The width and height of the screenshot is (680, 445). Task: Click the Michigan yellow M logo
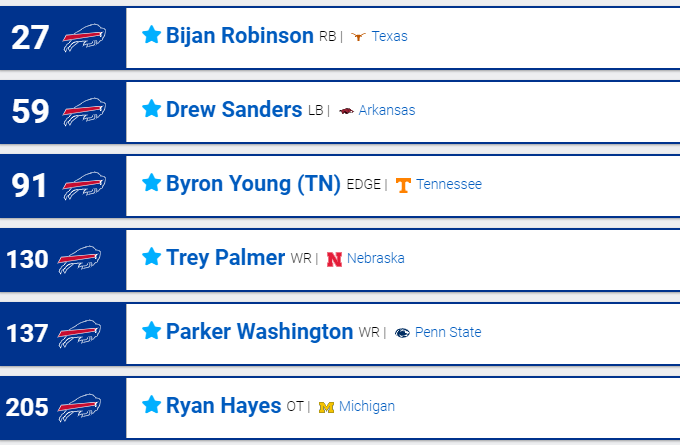(x=326, y=407)
